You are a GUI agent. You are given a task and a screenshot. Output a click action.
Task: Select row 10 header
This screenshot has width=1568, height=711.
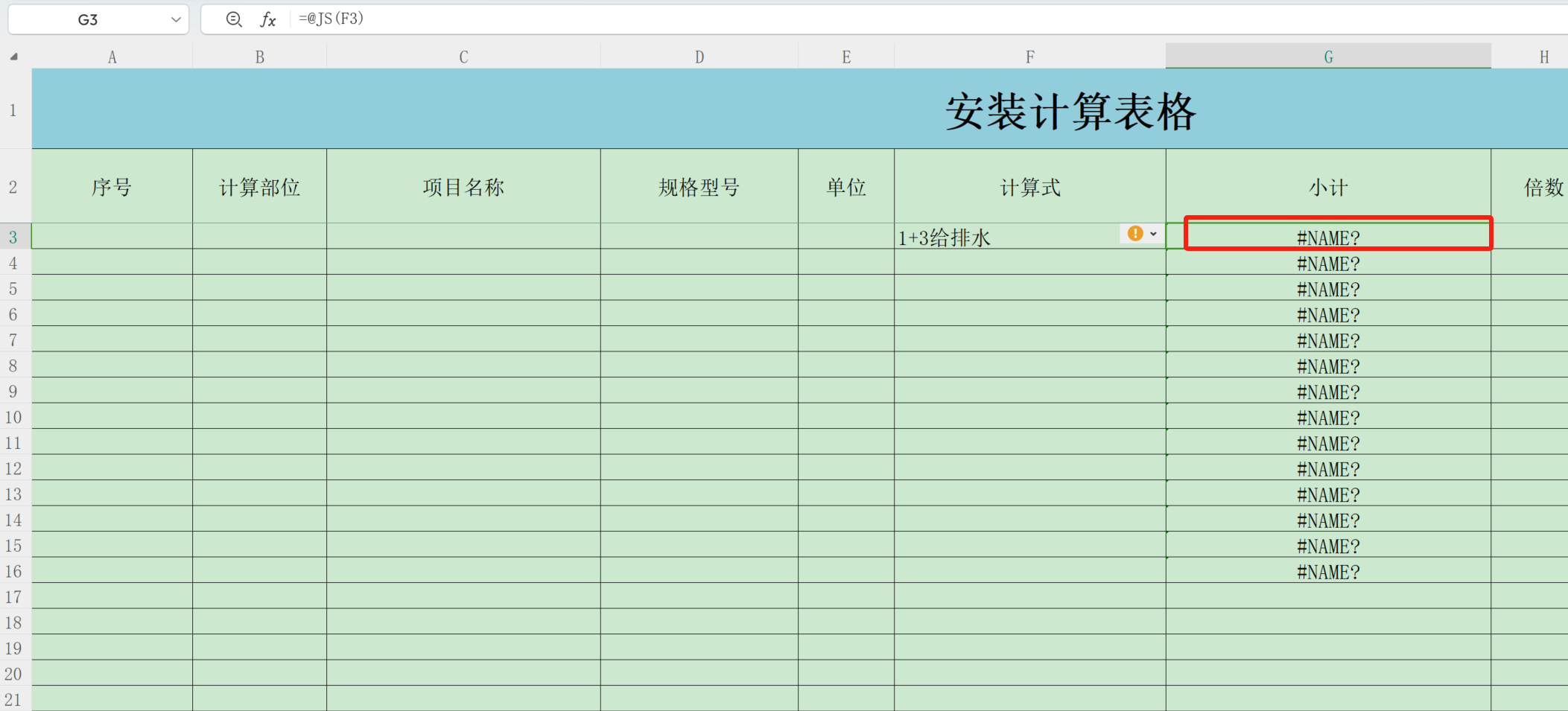coord(15,417)
